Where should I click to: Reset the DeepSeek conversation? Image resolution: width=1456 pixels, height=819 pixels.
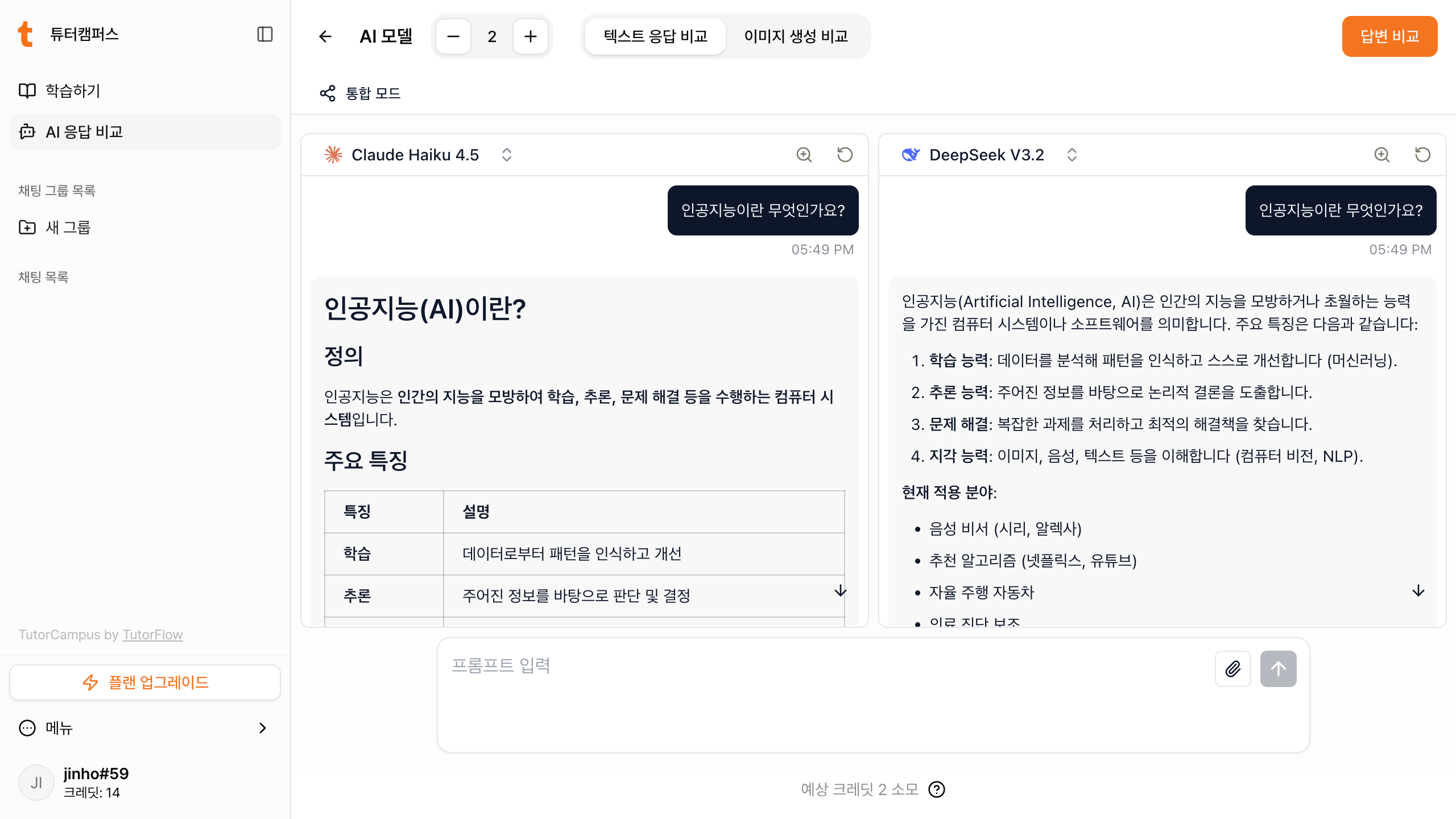click(1423, 155)
